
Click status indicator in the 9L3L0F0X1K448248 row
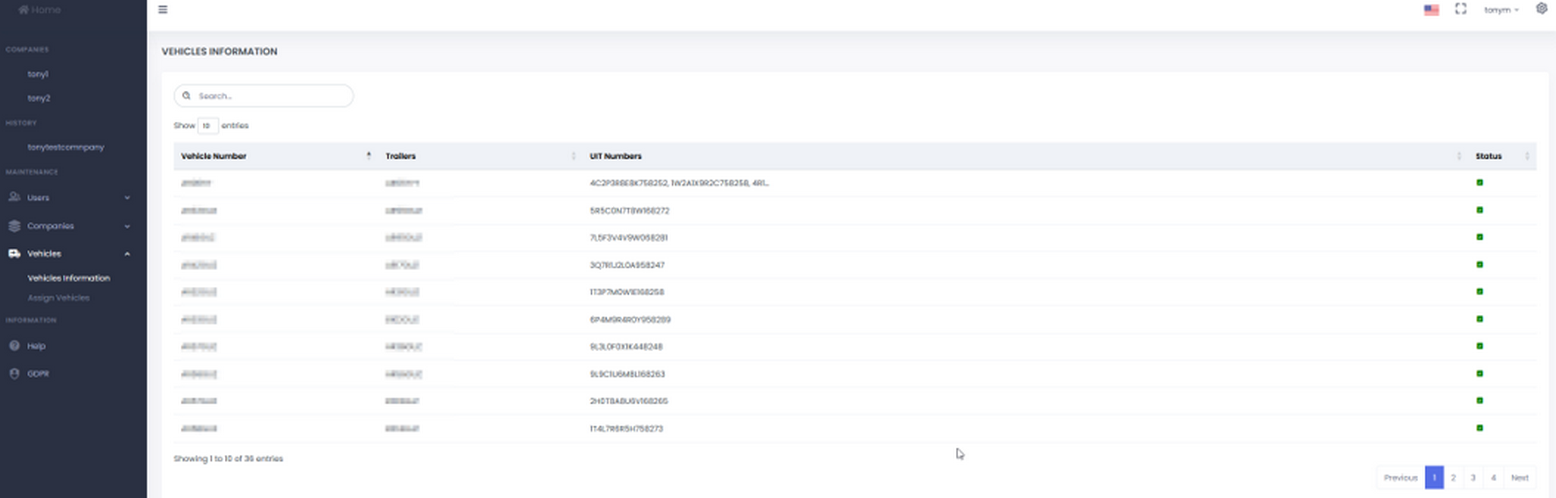pos(1479,346)
